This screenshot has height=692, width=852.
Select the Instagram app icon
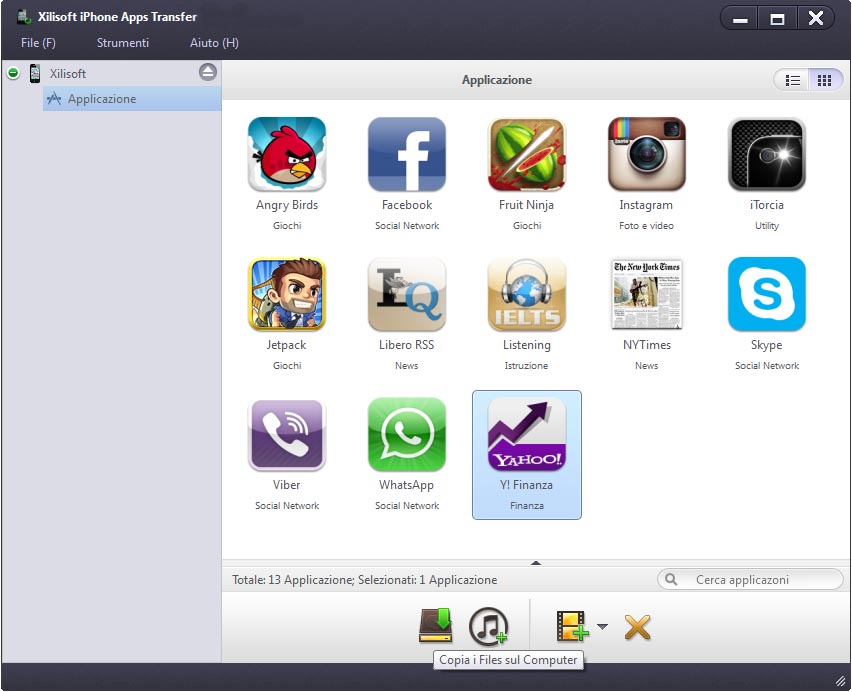pyautogui.click(x=646, y=154)
